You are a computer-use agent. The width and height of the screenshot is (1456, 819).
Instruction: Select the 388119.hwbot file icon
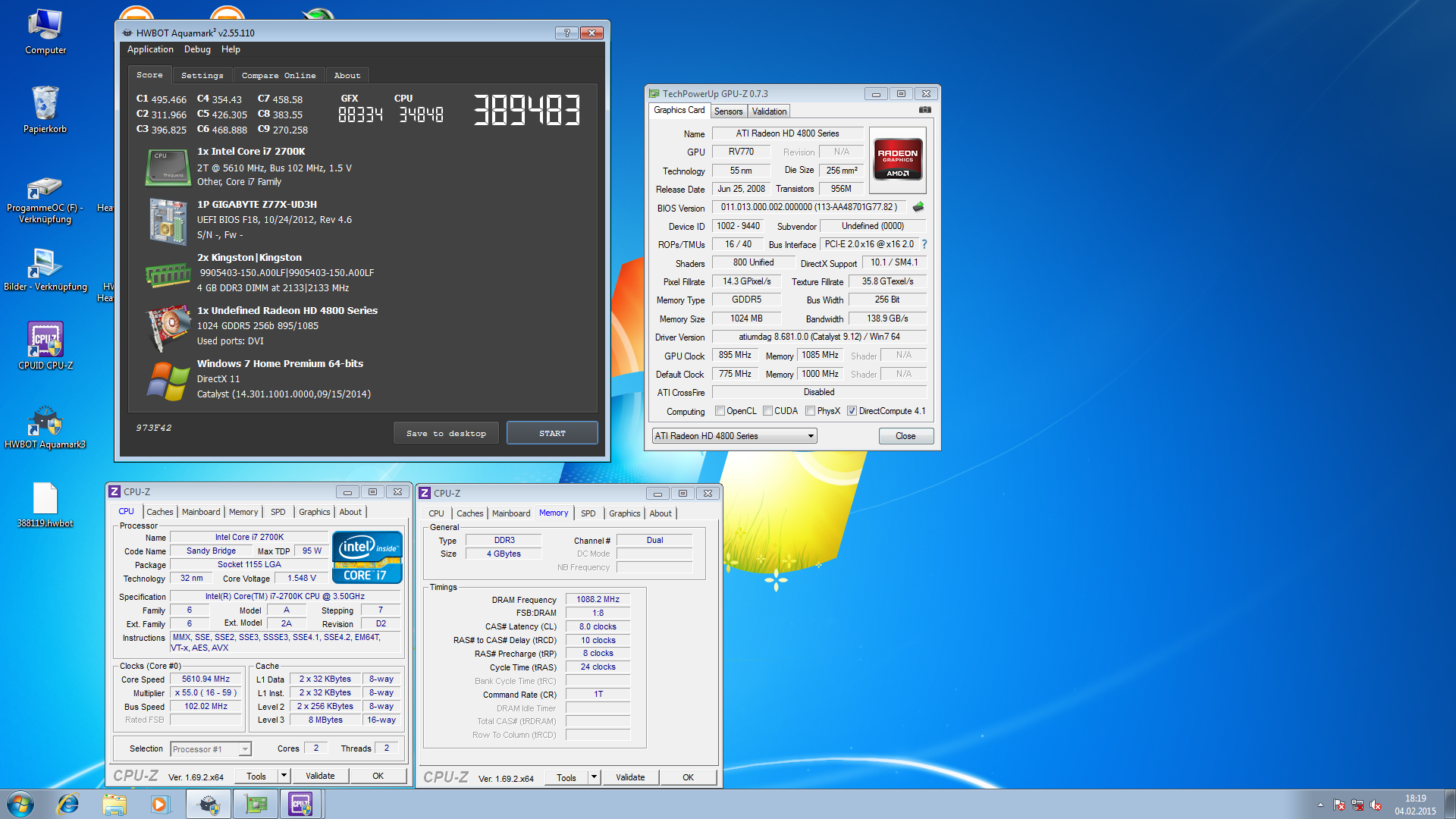click(45, 505)
